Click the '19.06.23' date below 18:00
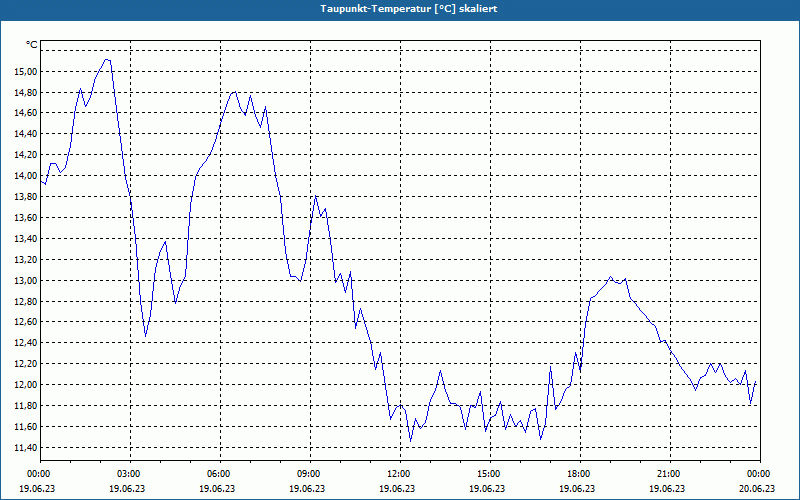 click(577, 488)
